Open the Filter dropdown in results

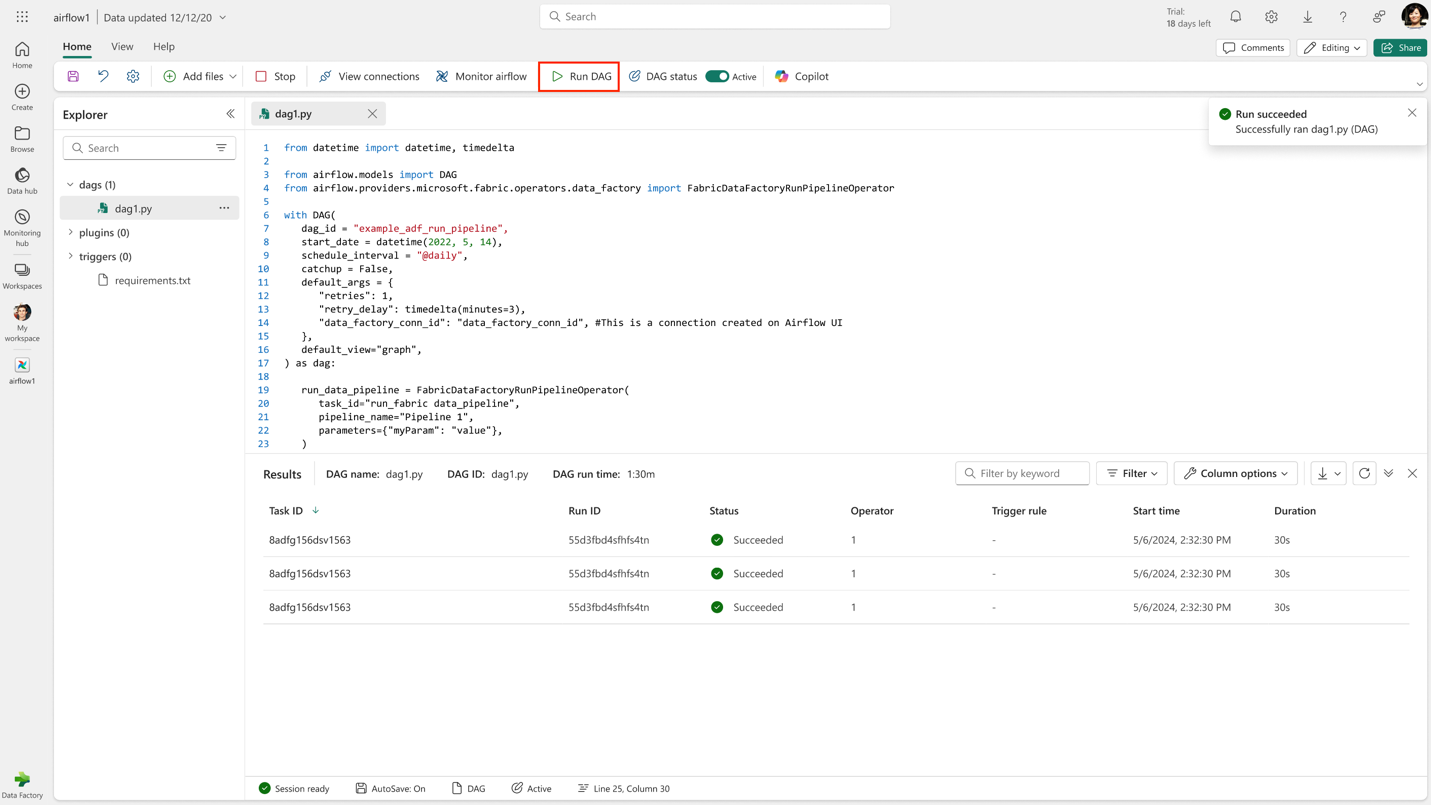click(x=1132, y=473)
